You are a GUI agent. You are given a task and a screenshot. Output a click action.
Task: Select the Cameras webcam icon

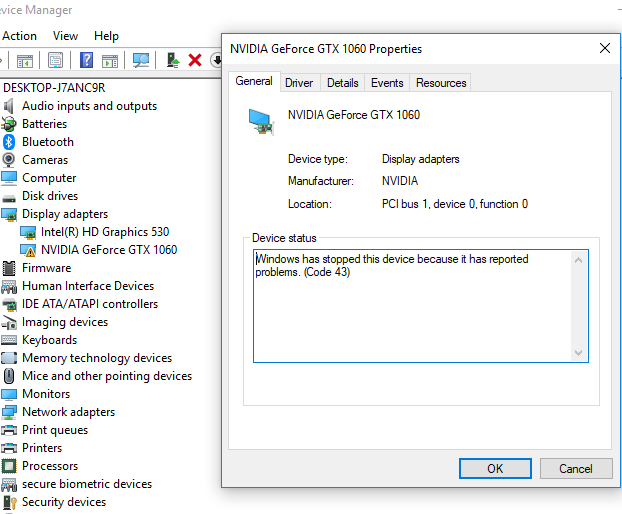click(x=9, y=160)
